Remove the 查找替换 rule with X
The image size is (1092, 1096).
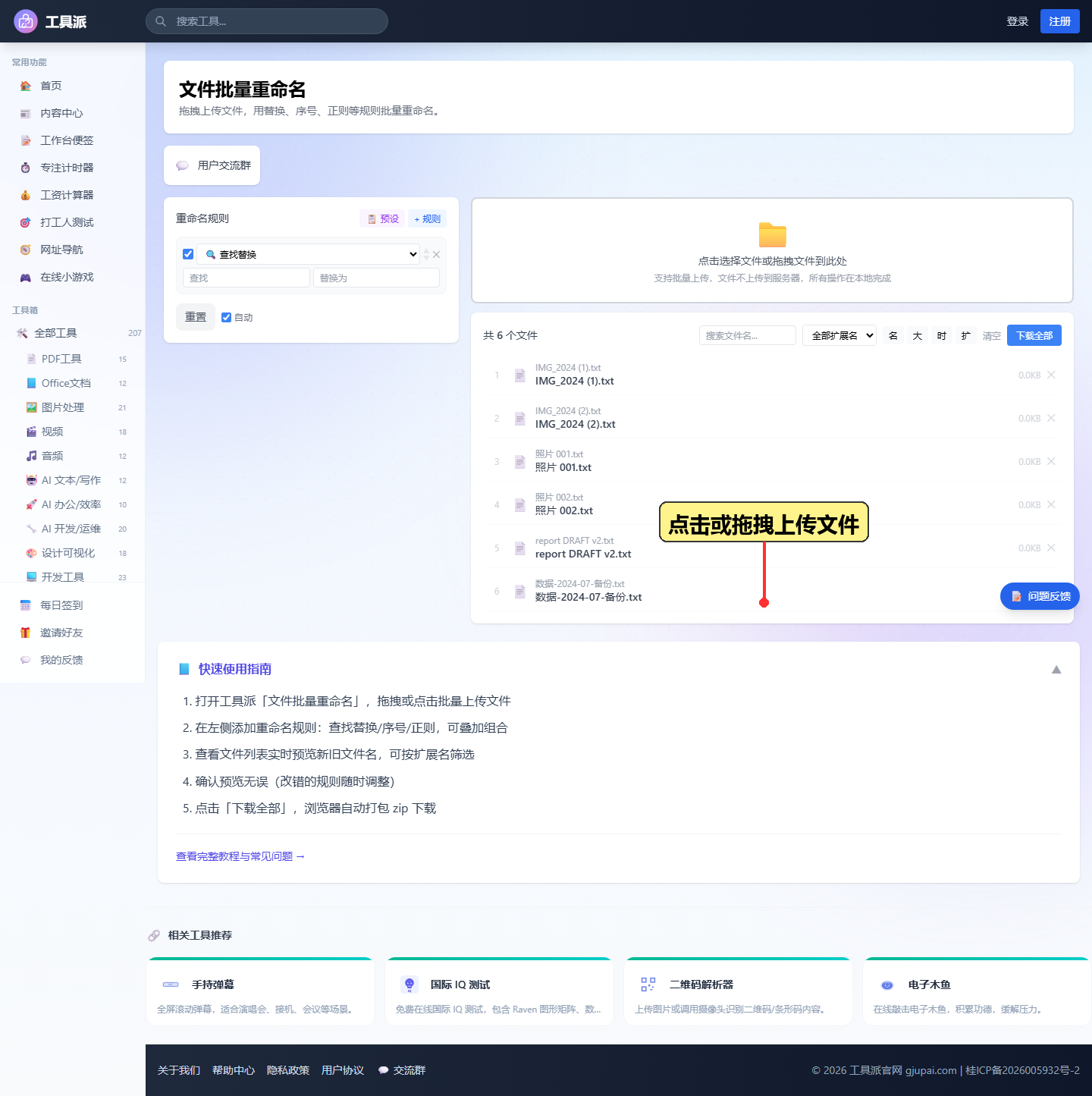pos(437,254)
